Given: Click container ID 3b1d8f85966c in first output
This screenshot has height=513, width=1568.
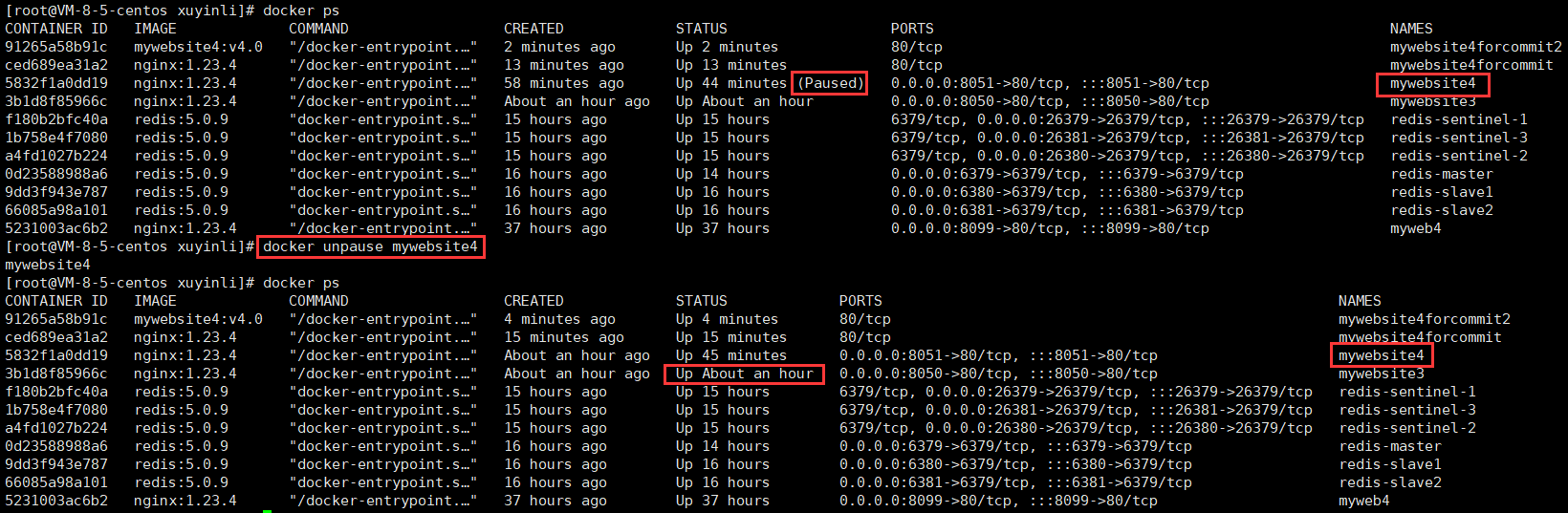Looking at the screenshot, I should tap(56, 101).
